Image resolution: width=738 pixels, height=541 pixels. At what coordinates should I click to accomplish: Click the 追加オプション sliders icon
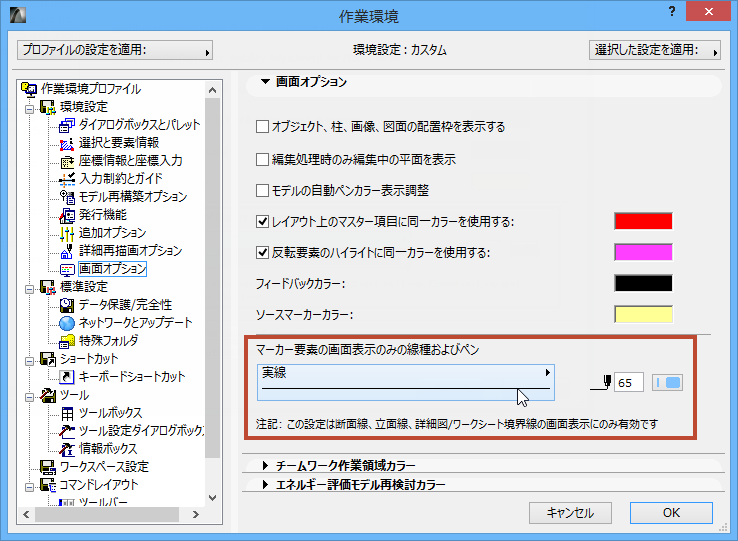click(x=67, y=233)
